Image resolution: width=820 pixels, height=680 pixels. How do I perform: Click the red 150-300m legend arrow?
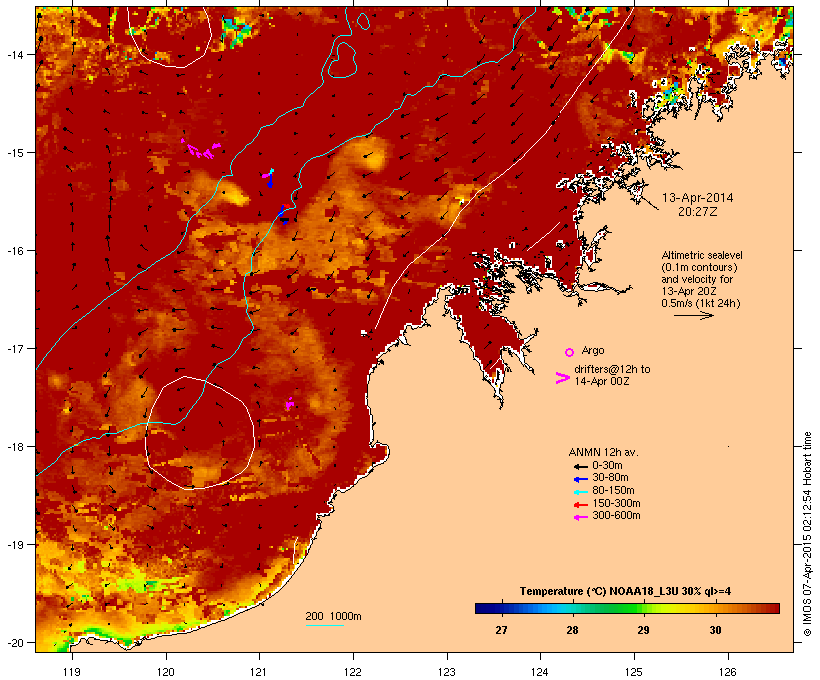tap(580, 505)
